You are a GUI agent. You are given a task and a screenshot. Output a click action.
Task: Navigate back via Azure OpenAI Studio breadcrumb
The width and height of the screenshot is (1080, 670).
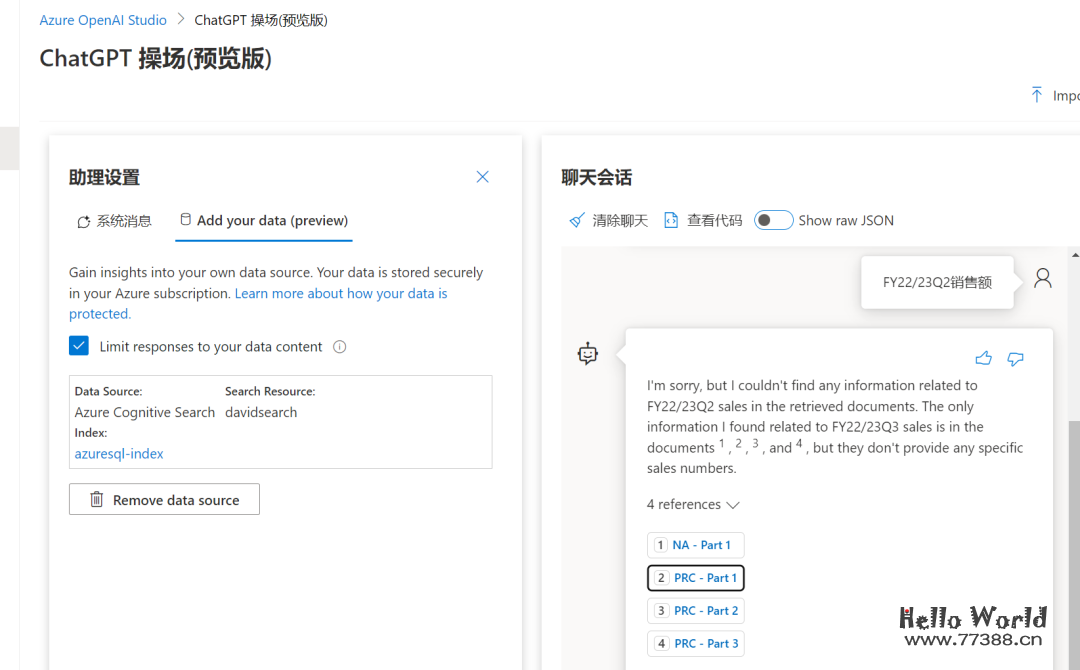pyautogui.click(x=103, y=19)
